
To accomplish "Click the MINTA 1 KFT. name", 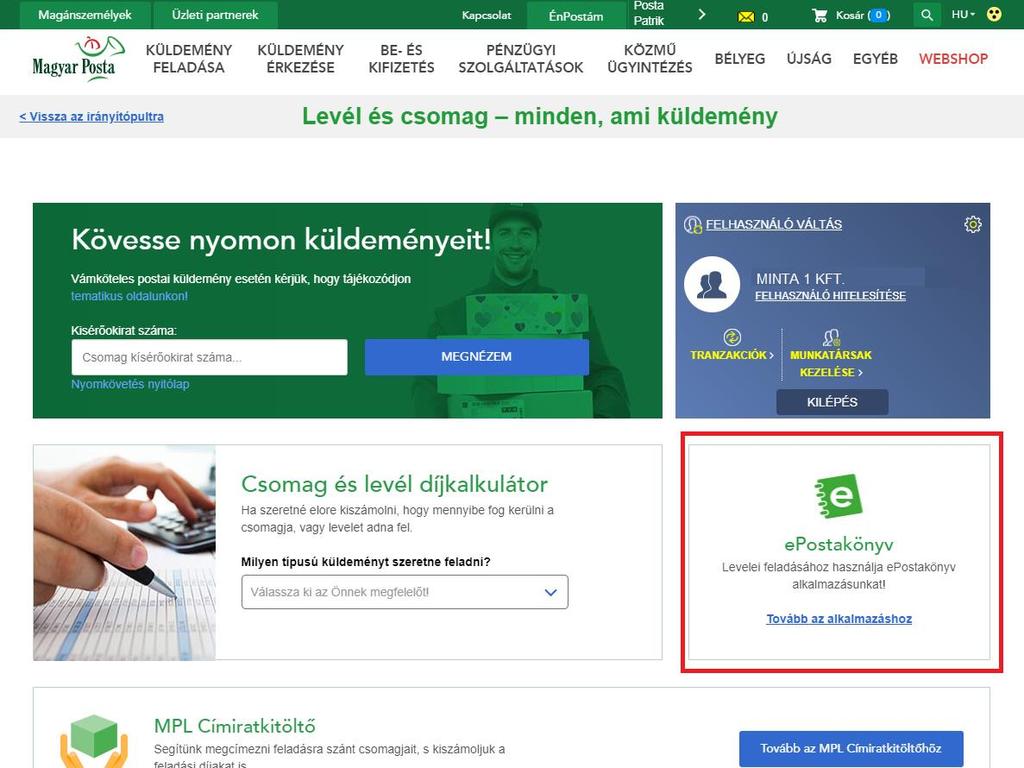I will point(800,278).
